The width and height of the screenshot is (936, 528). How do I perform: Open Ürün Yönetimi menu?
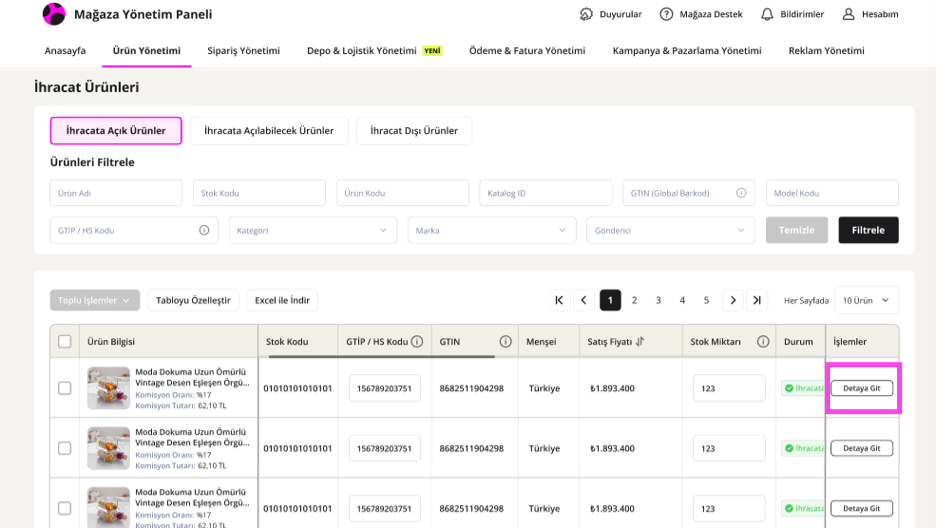pos(147,51)
